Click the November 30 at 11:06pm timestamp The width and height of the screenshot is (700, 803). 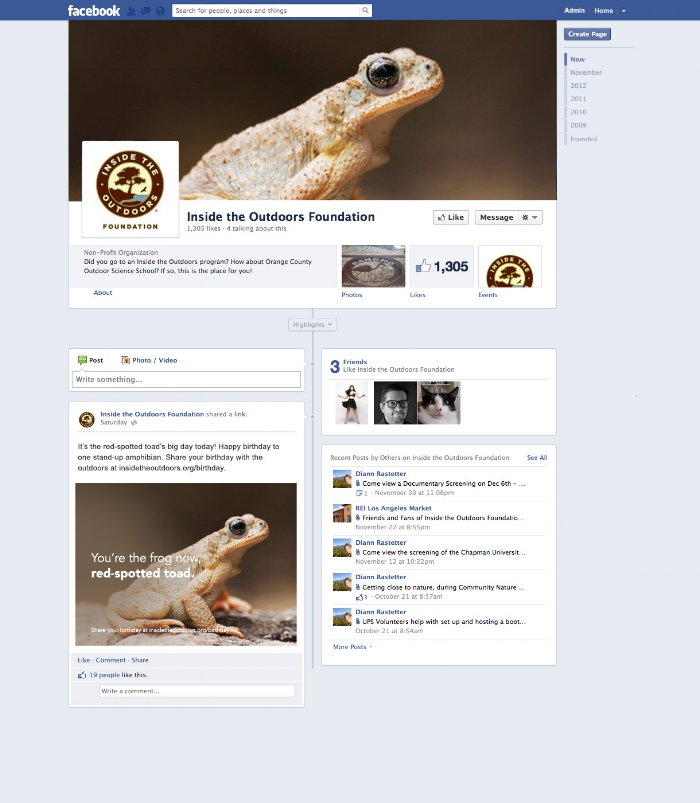pos(414,493)
